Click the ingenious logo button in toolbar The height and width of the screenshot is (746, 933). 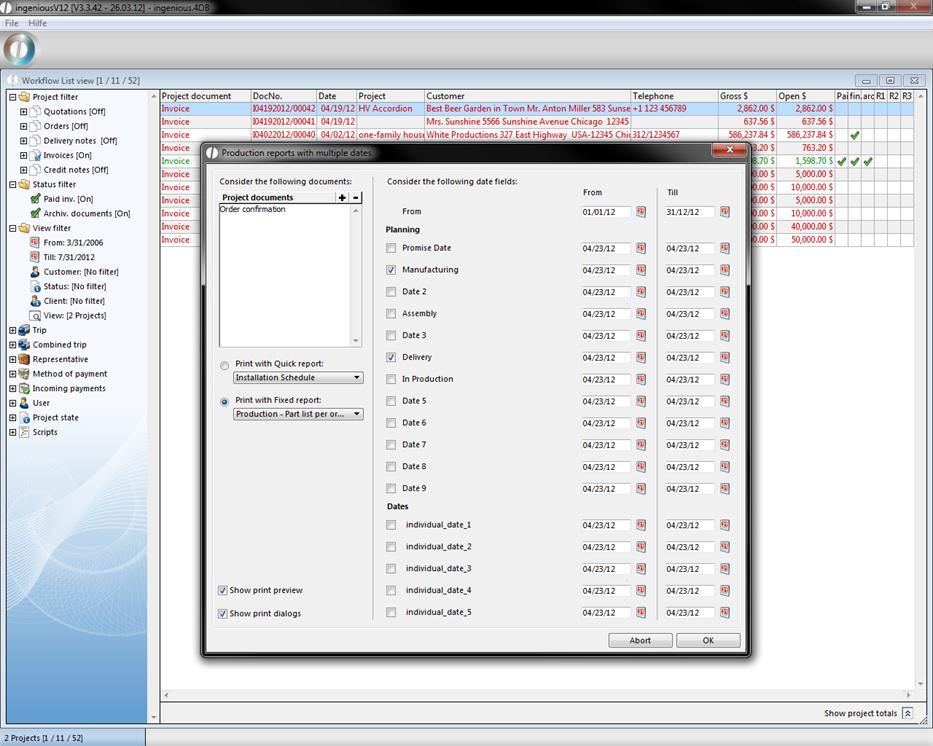pyautogui.click(x=20, y=49)
